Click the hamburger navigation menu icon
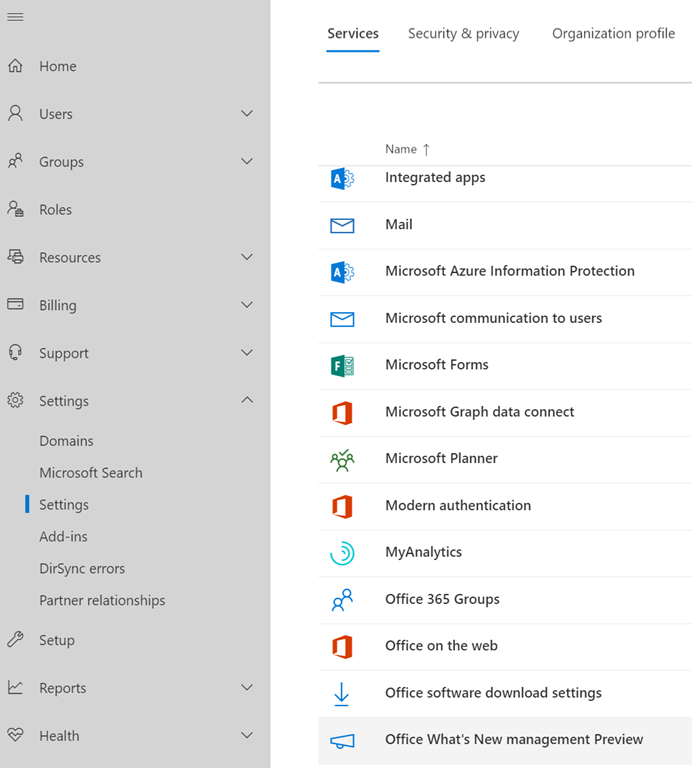Image resolution: width=692 pixels, height=768 pixels. pyautogui.click(x=16, y=18)
